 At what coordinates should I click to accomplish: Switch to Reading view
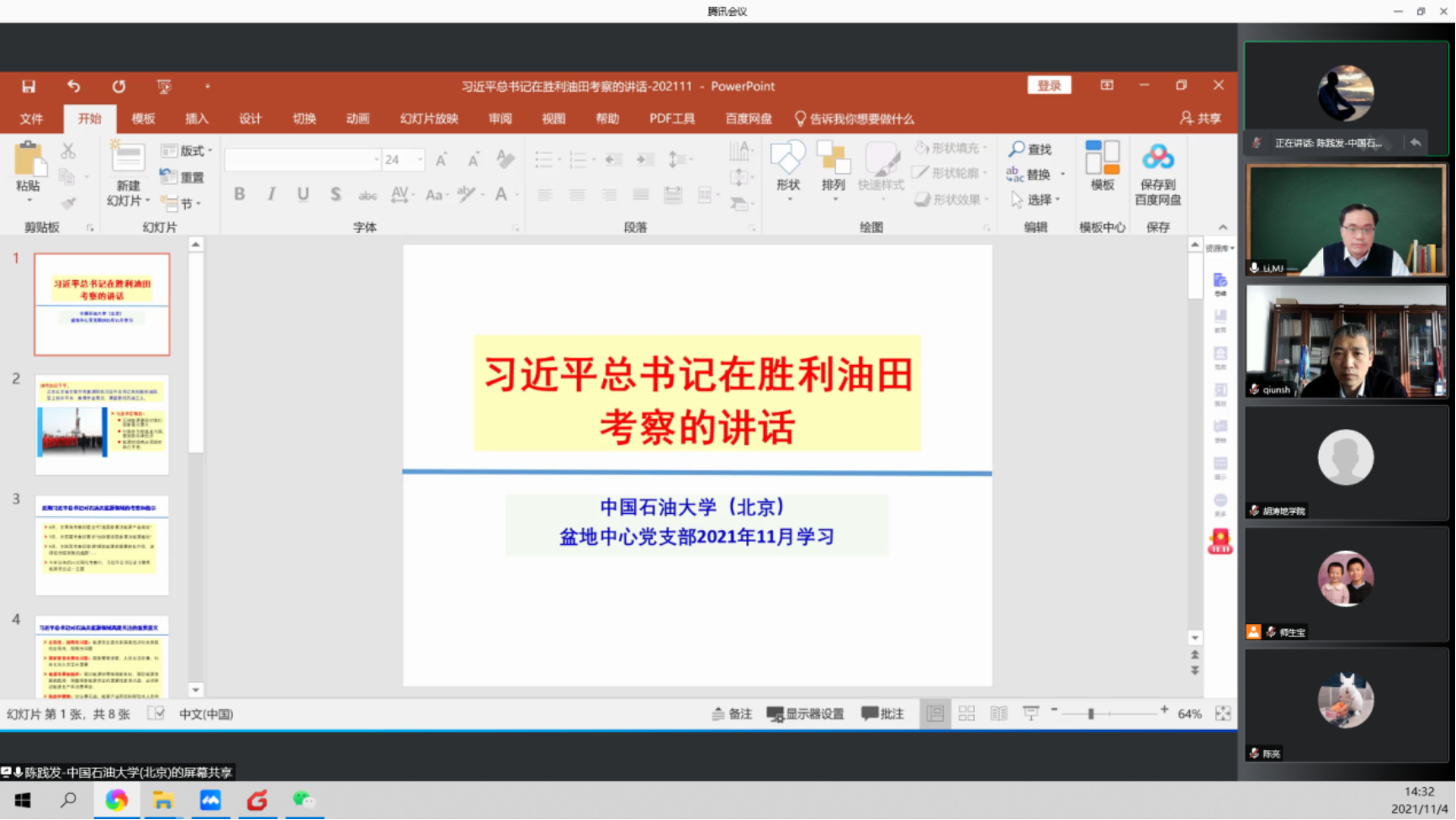click(998, 713)
